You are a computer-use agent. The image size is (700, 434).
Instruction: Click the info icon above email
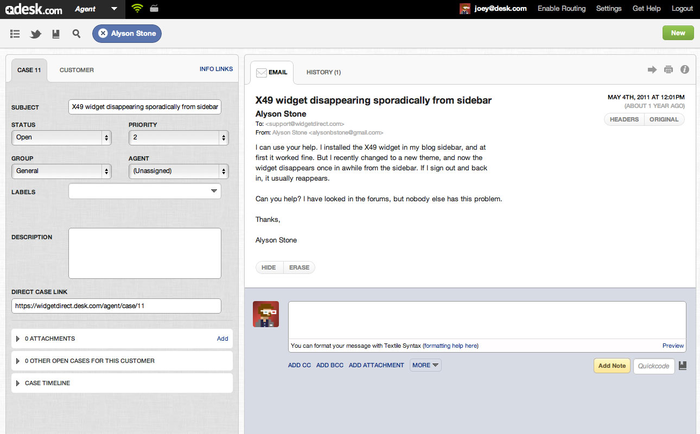click(684, 70)
